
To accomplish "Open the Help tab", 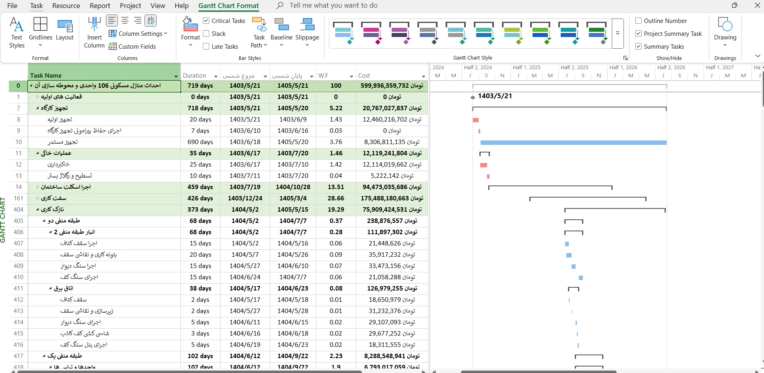I will 181,6.
